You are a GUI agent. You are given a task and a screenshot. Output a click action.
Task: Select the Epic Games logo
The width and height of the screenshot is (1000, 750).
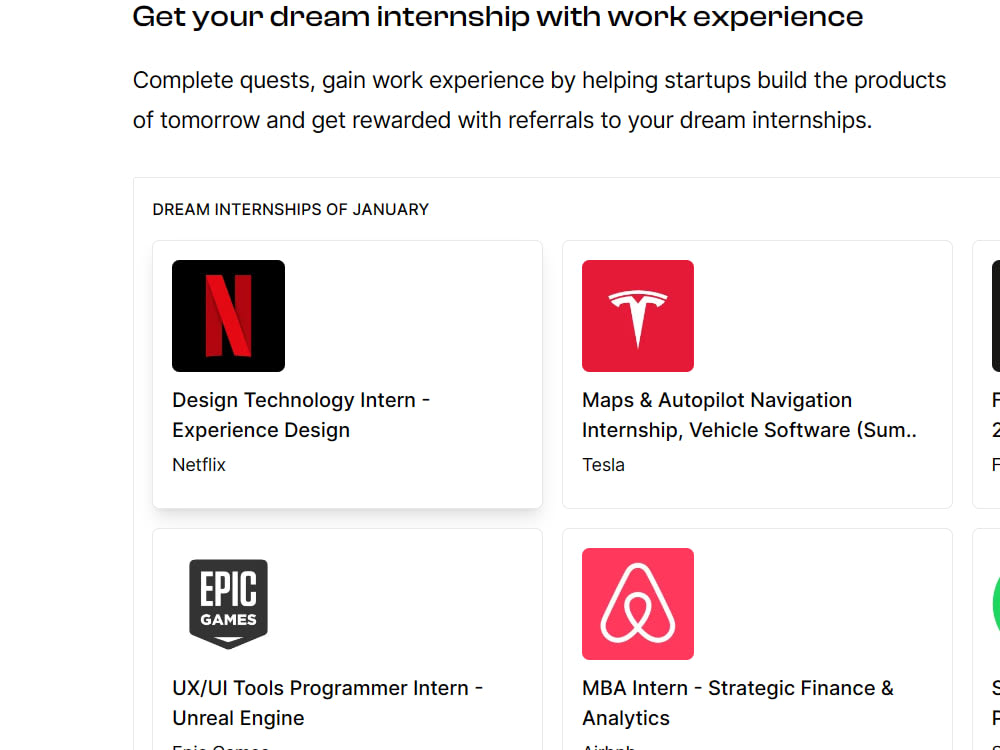pos(228,603)
